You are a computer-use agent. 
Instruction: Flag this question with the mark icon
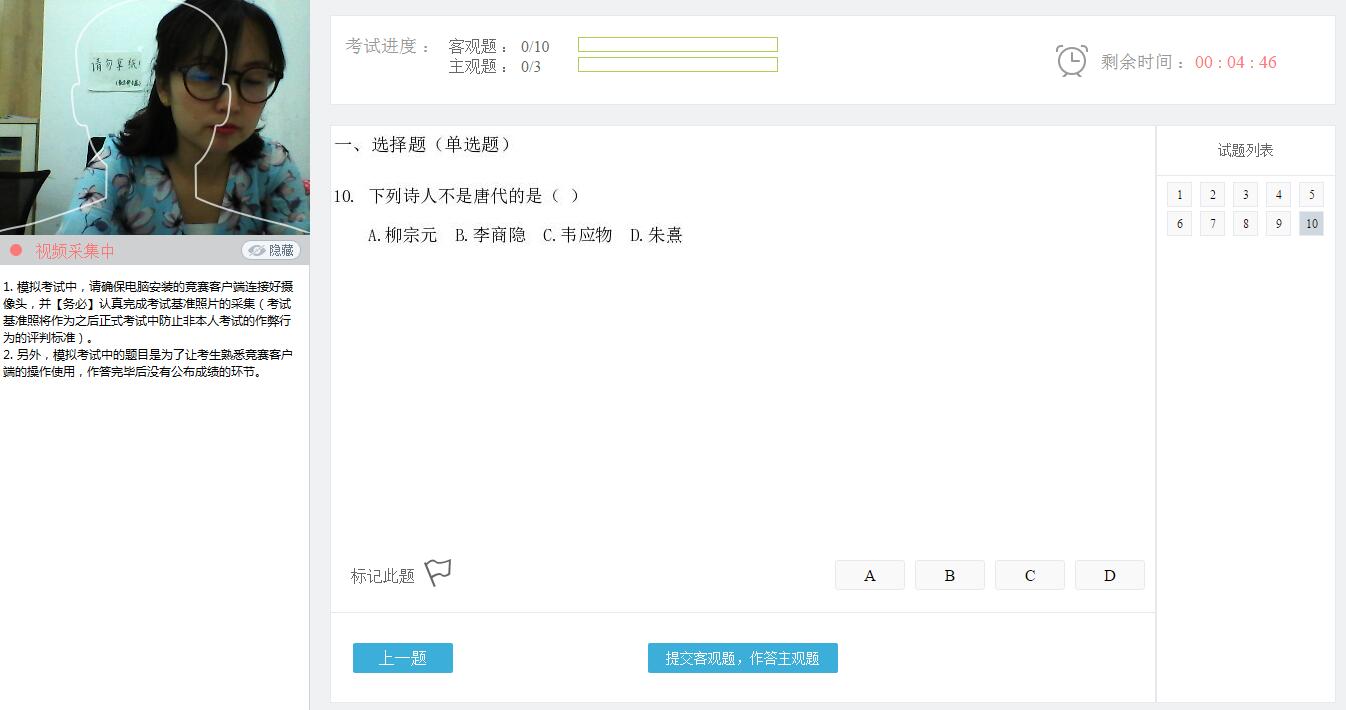(x=438, y=573)
